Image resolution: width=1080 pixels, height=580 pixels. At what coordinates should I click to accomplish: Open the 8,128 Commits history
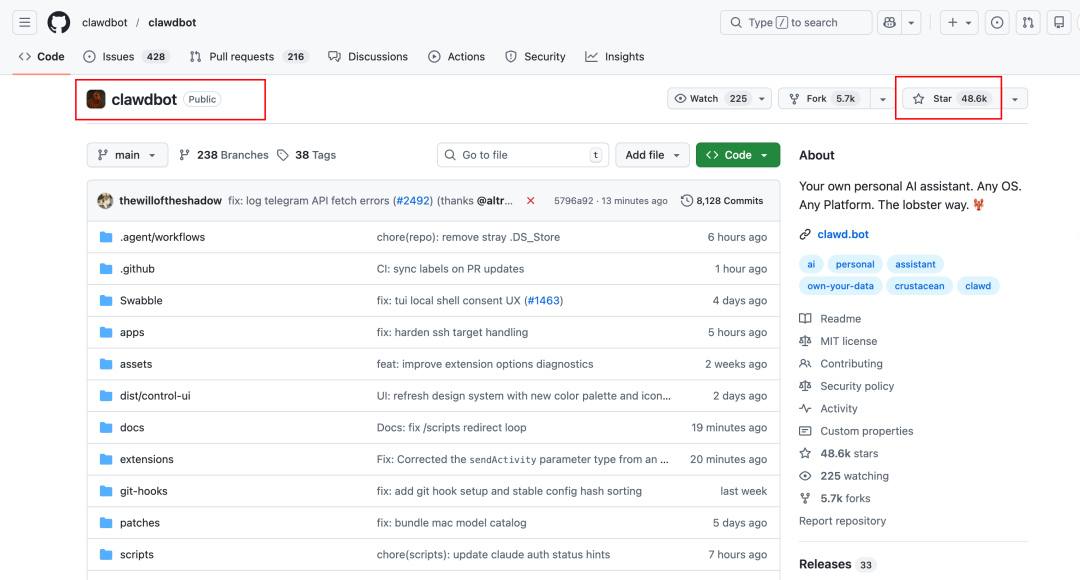pos(722,201)
